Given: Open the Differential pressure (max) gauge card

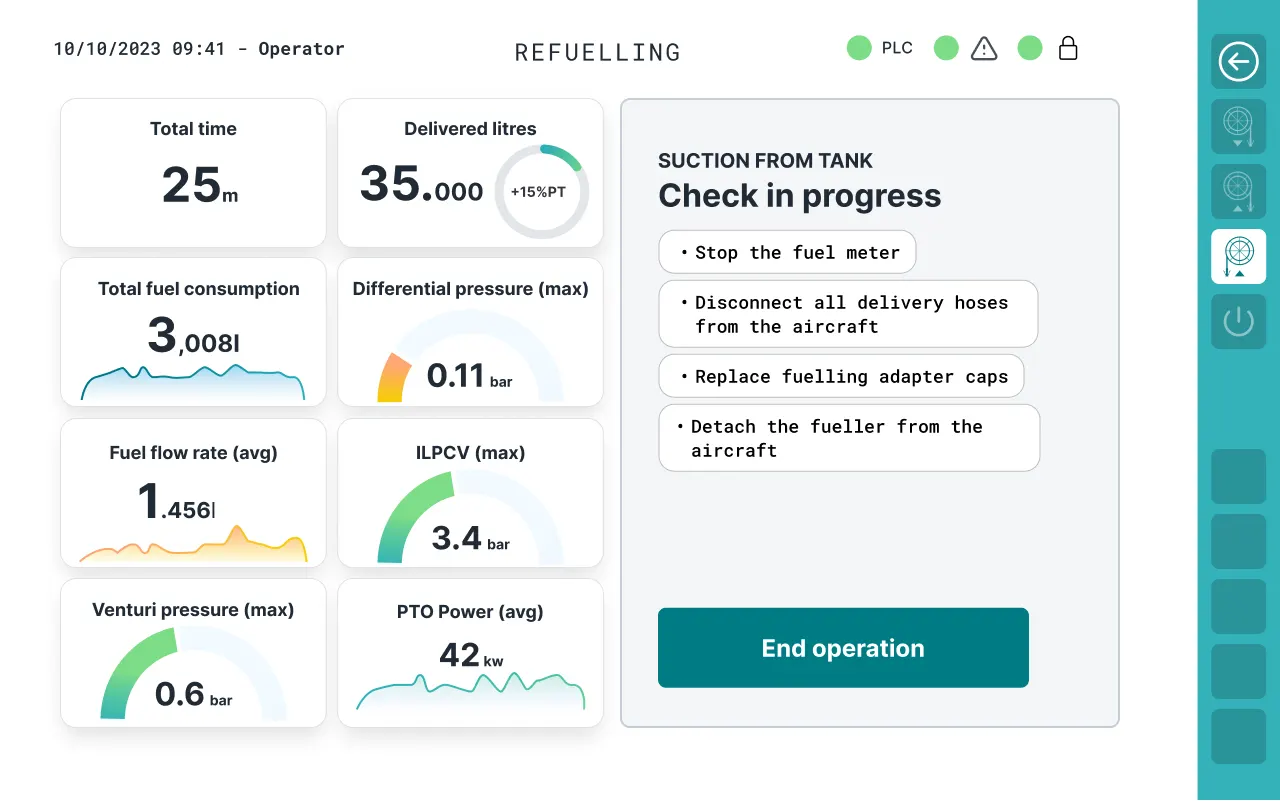Looking at the screenshot, I should [470, 332].
